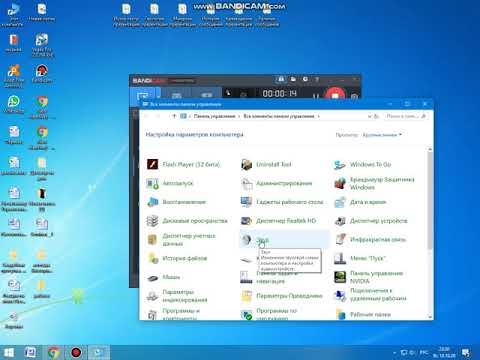Open Параметры Проводника item
Screen dimensions: 480x360
[x=282, y=296]
